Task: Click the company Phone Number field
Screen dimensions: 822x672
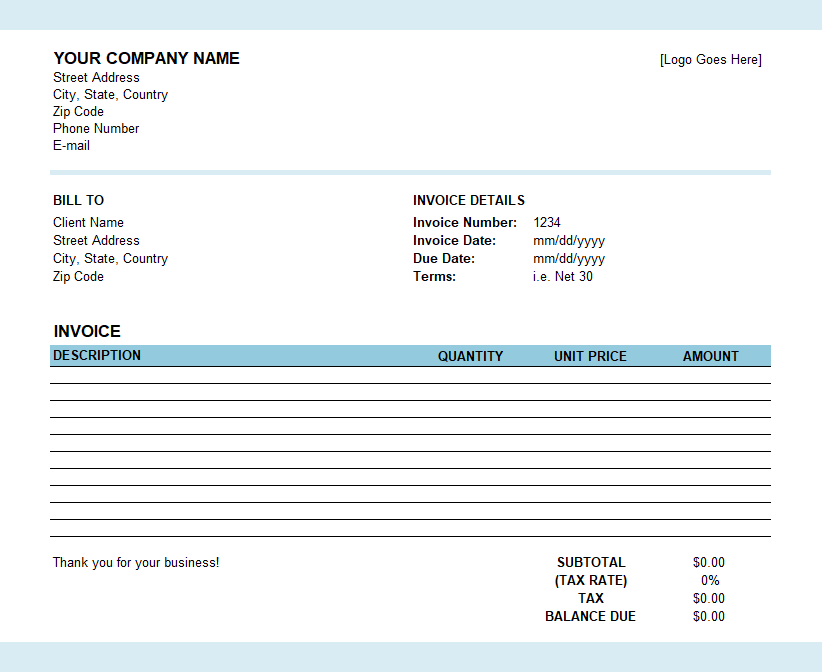Action: click(96, 128)
